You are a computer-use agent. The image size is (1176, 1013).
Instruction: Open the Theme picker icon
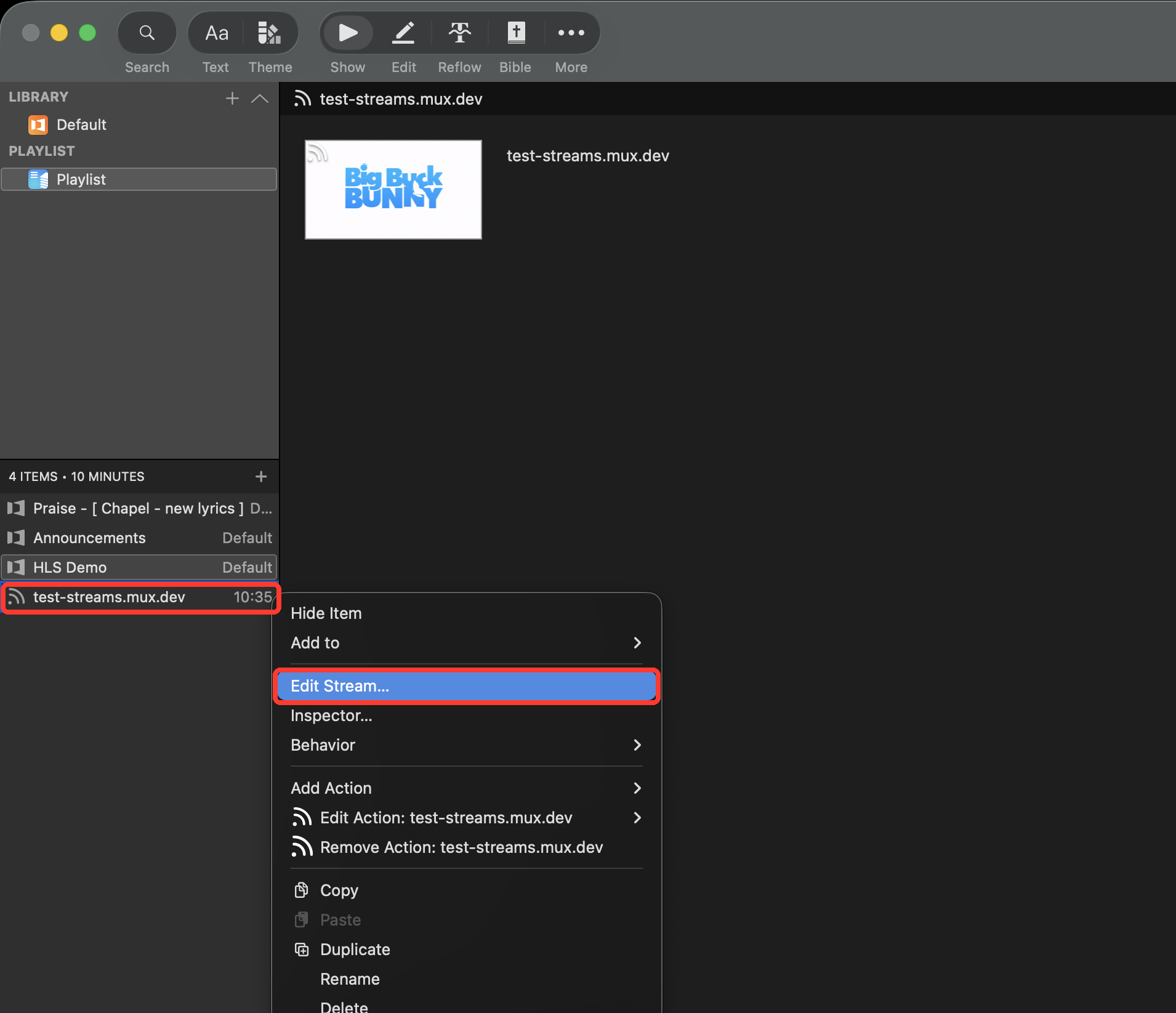coord(270,33)
